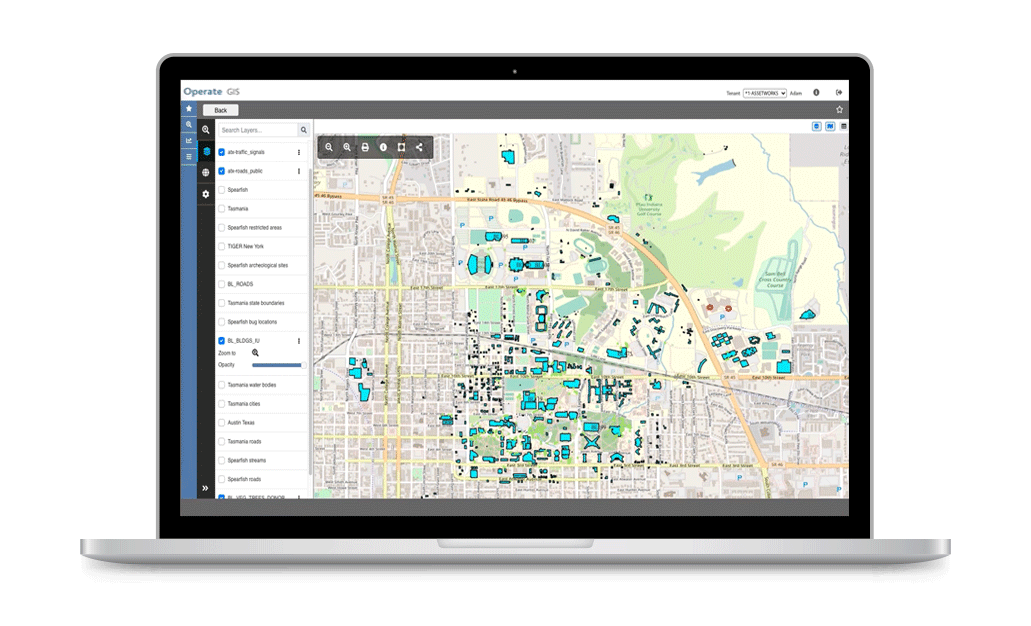Click the globe icon in the sidebar
1031x626 pixels.
click(x=206, y=172)
